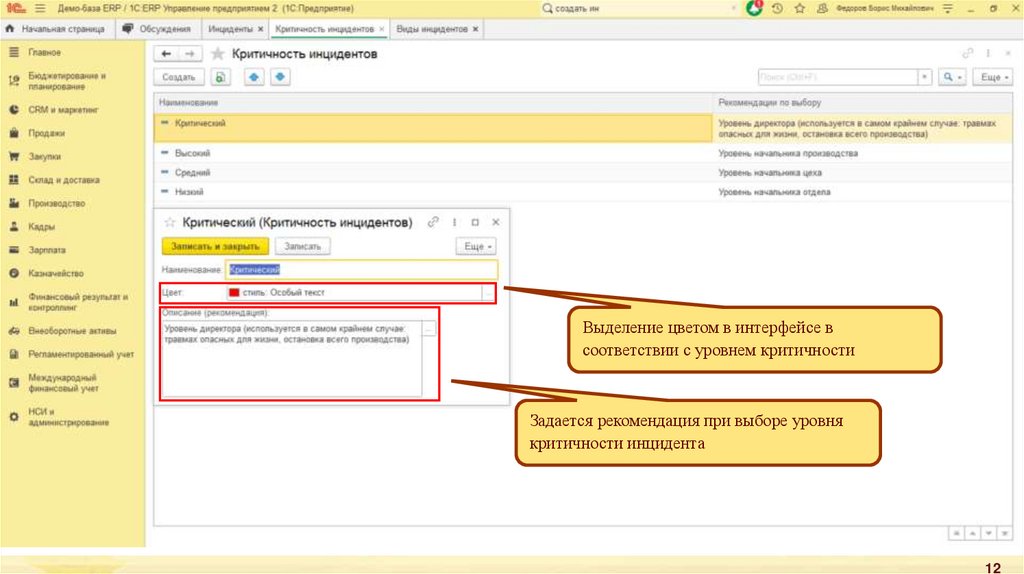Click the Продажи bag icon
Screen dimensions: 1024x574
tap(14, 133)
